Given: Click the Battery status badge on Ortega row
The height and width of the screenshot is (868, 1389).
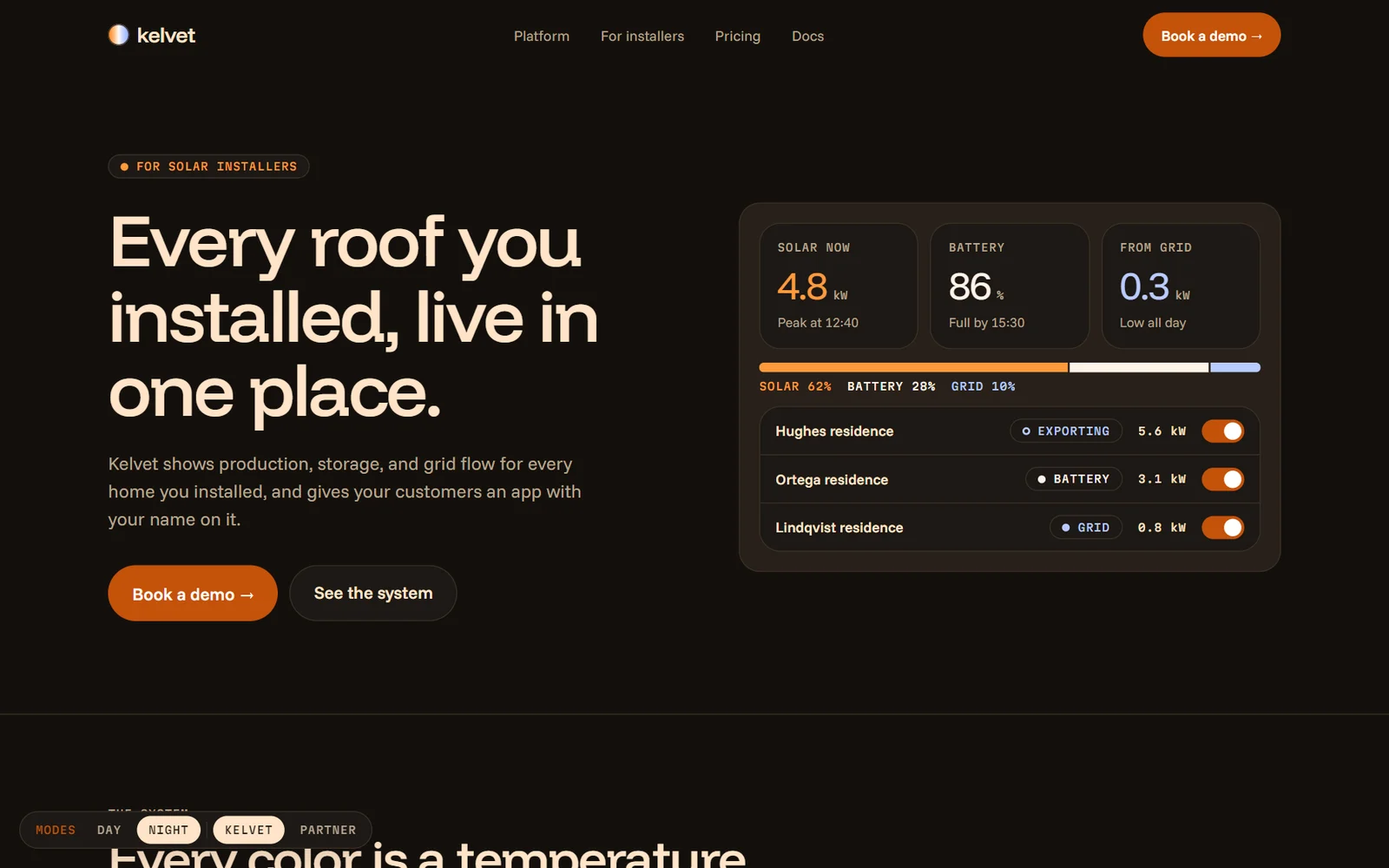Looking at the screenshot, I should click(x=1074, y=479).
